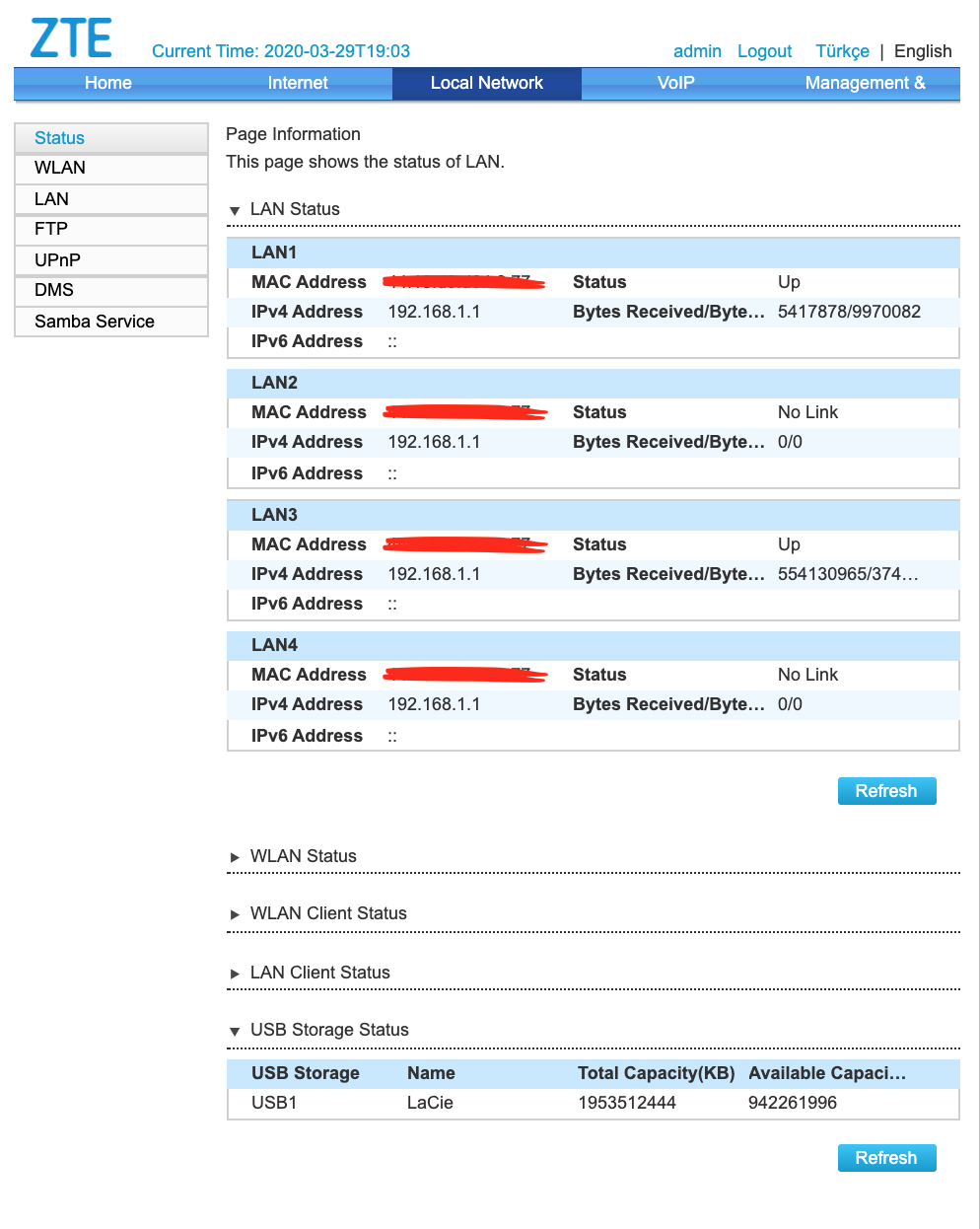Image resolution: width=980 pixels, height=1229 pixels.
Task: Go to the Management & tab
Action: (x=866, y=83)
